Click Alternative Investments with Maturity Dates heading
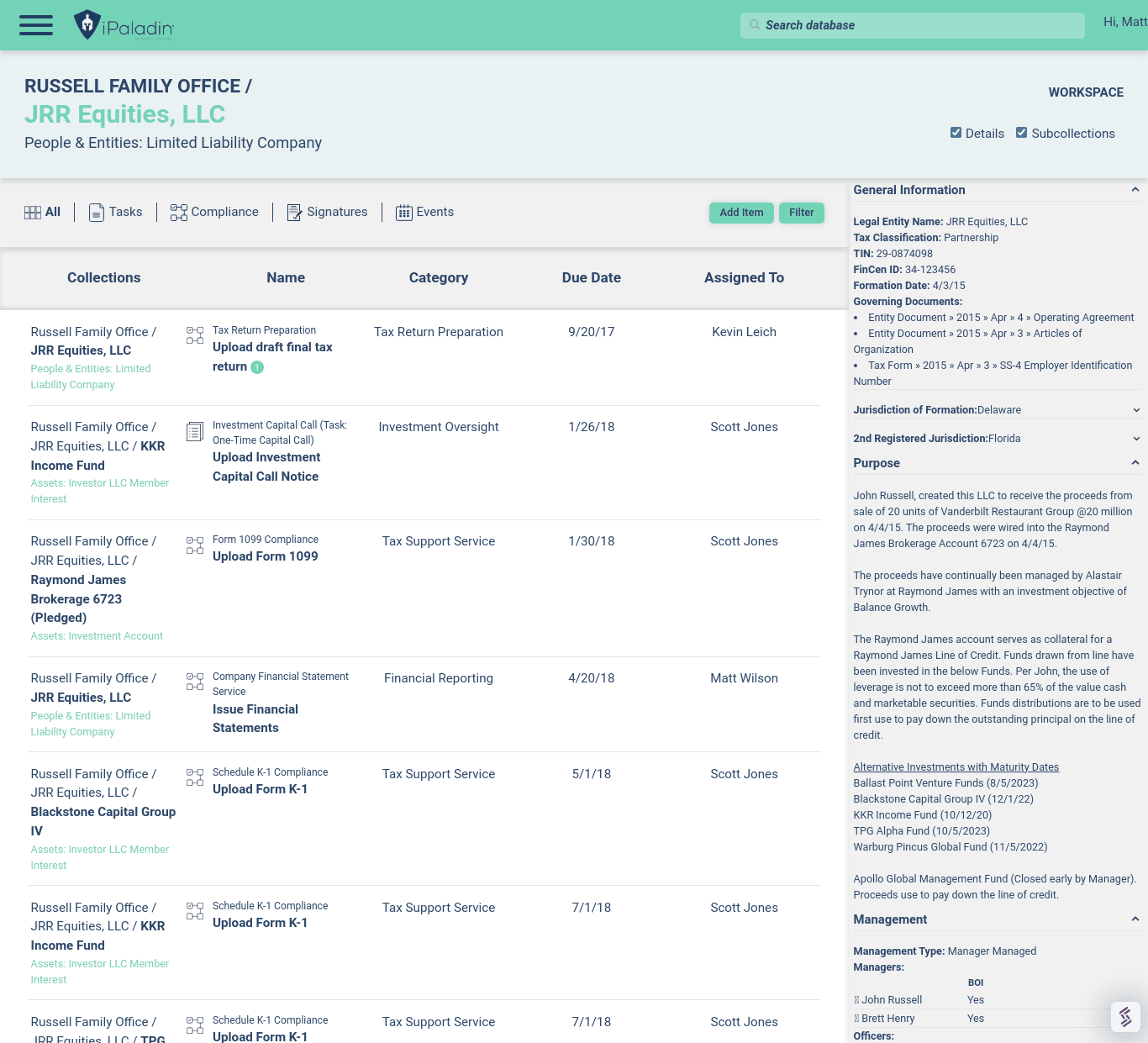1148x1043 pixels. point(956,767)
